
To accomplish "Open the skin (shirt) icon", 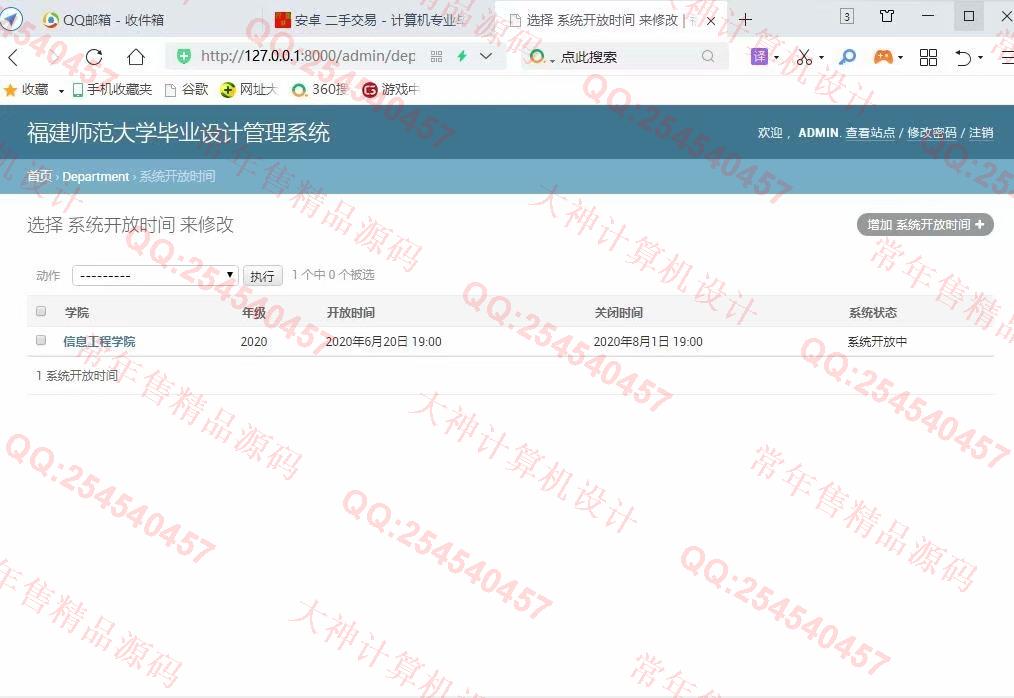I will (x=887, y=16).
